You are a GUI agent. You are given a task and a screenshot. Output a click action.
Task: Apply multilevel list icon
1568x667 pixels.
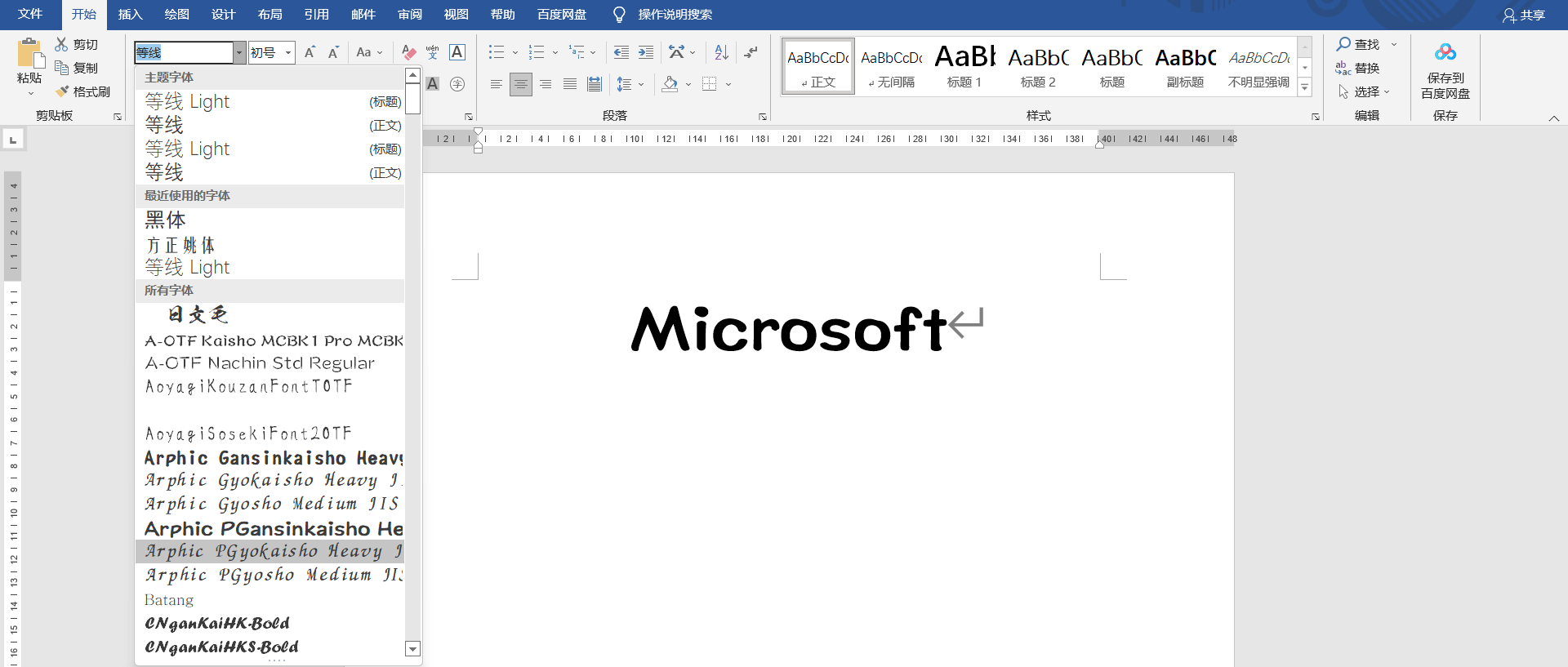coord(577,52)
